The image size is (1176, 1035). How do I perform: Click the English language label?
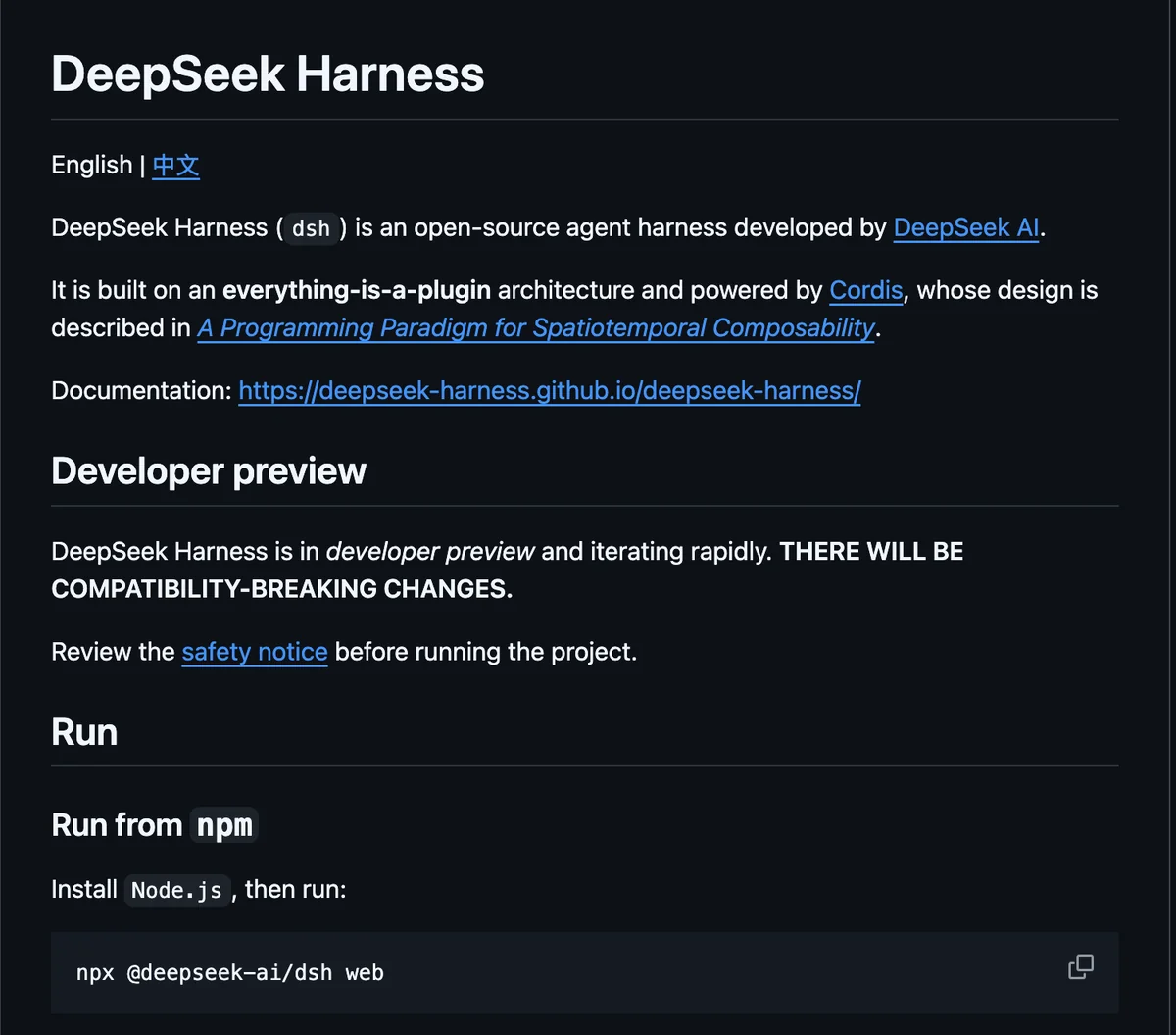coord(92,165)
